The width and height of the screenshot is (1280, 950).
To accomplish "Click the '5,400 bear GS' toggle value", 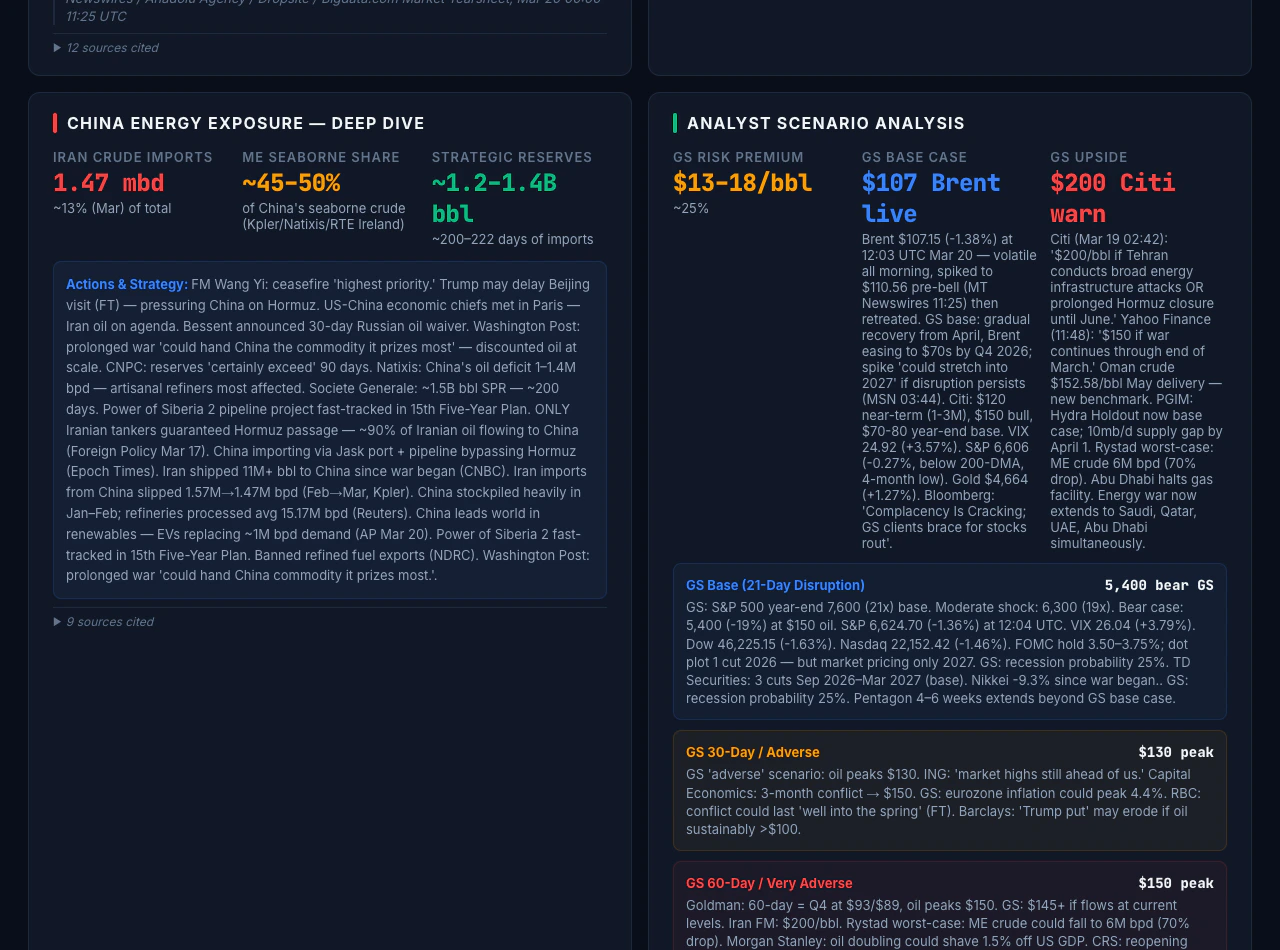I will (1158, 585).
